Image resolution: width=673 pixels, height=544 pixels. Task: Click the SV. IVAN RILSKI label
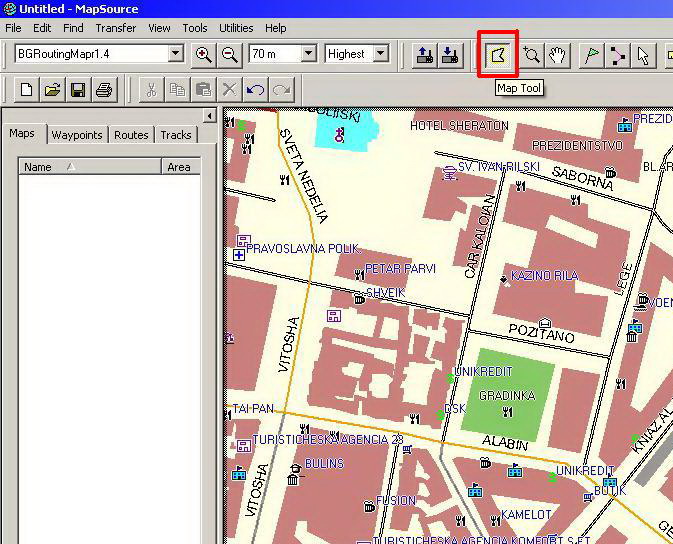click(x=499, y=167)
